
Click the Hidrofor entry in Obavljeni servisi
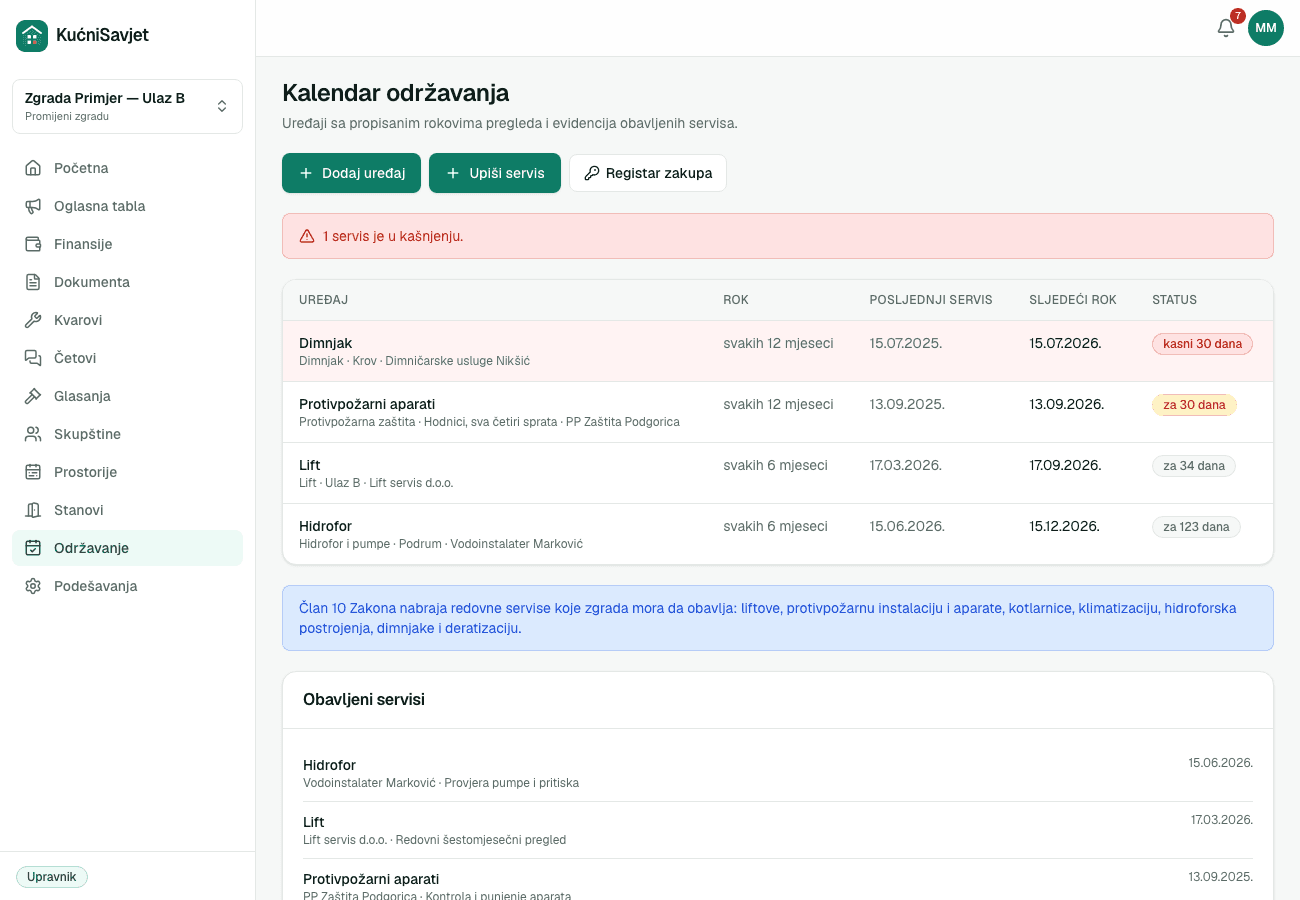pos(778,773)
